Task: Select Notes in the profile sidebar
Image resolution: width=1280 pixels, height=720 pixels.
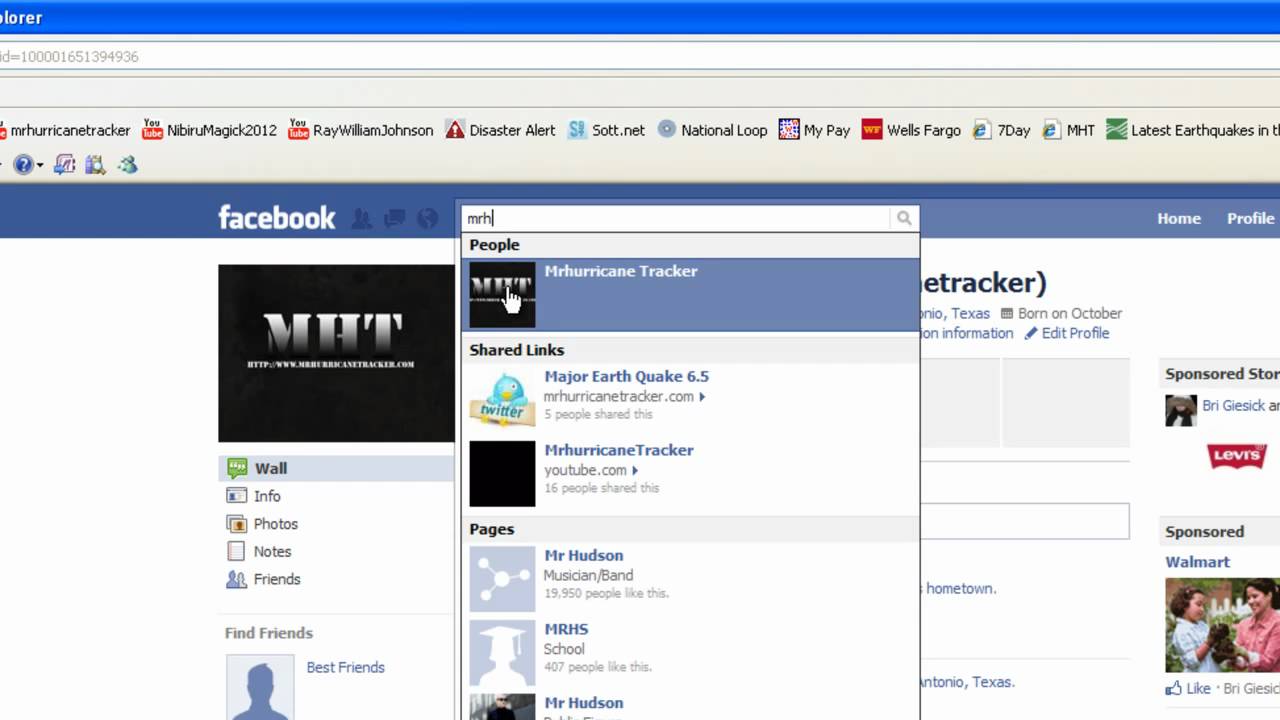Action: (x=272, y=552)
